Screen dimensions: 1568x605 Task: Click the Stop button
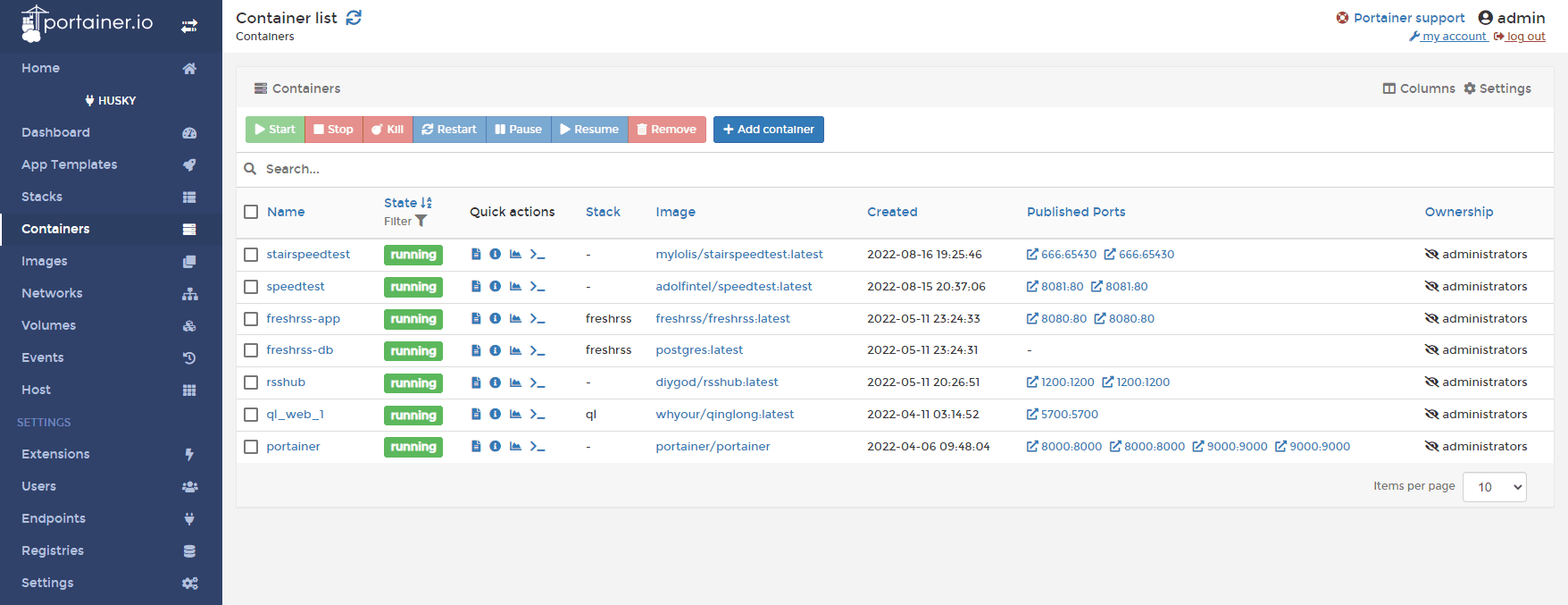(334, 130)
